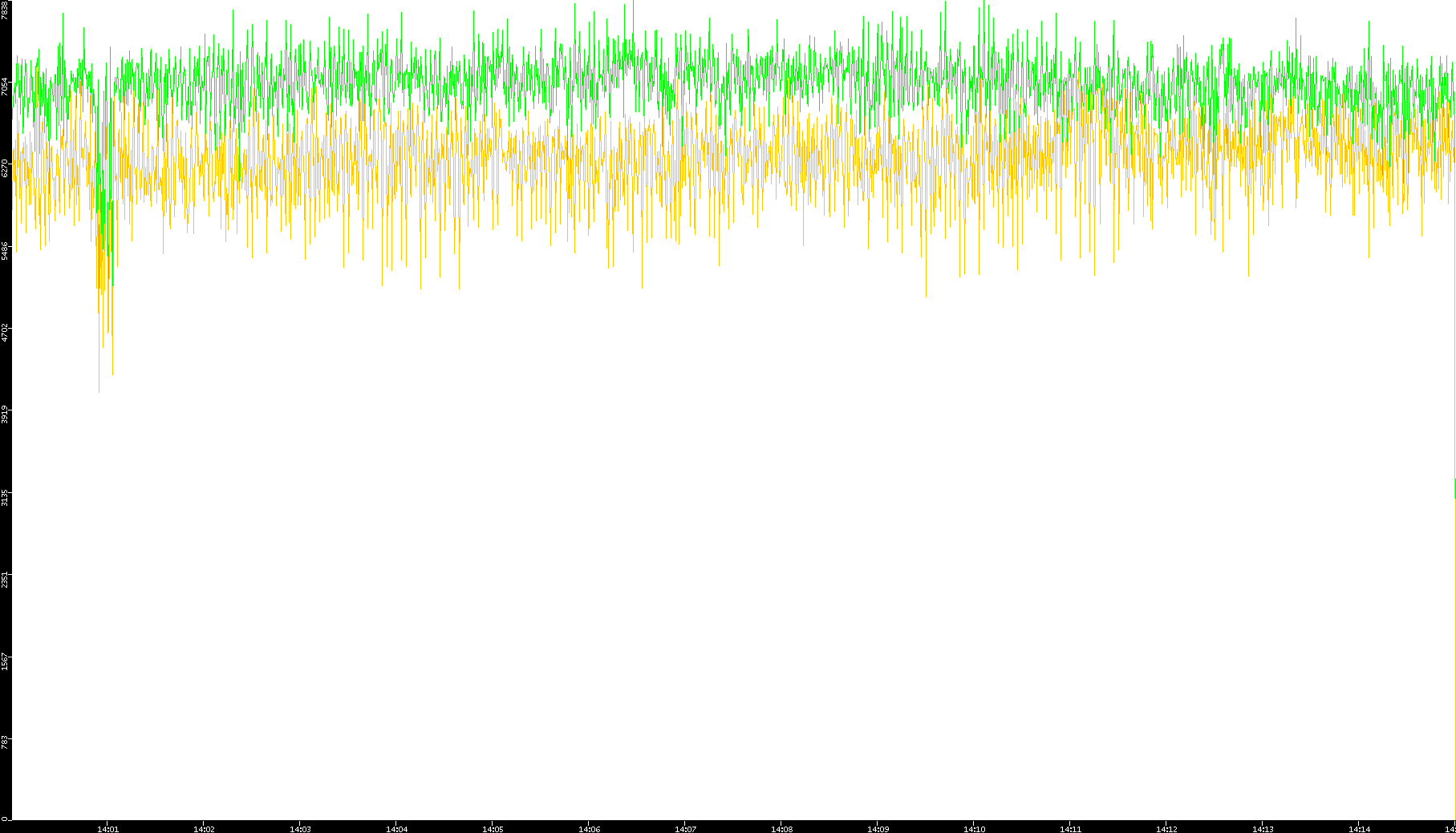Select the 3135 vertical axis label

tap(6, 497)
